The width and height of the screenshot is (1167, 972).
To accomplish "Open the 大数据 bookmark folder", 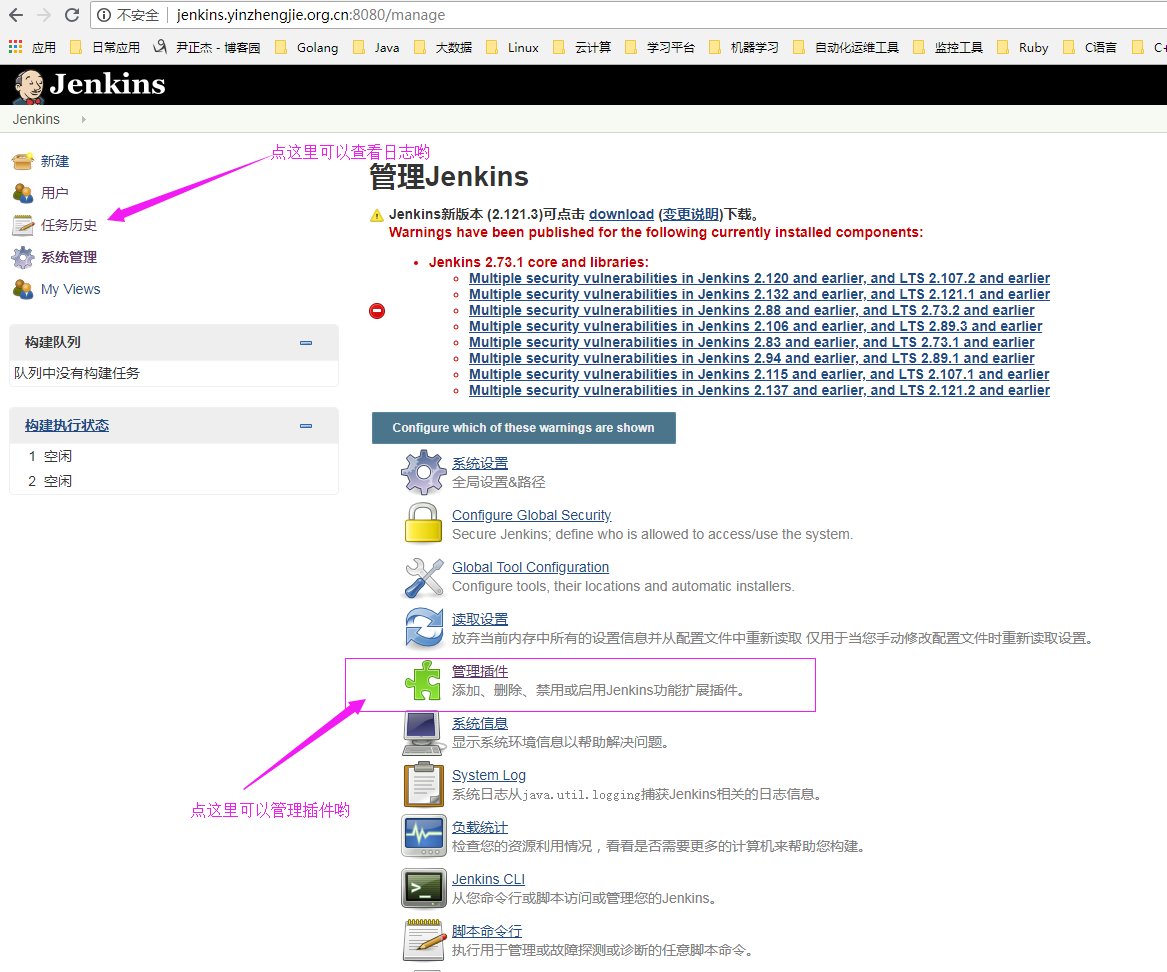I will 443,48.
